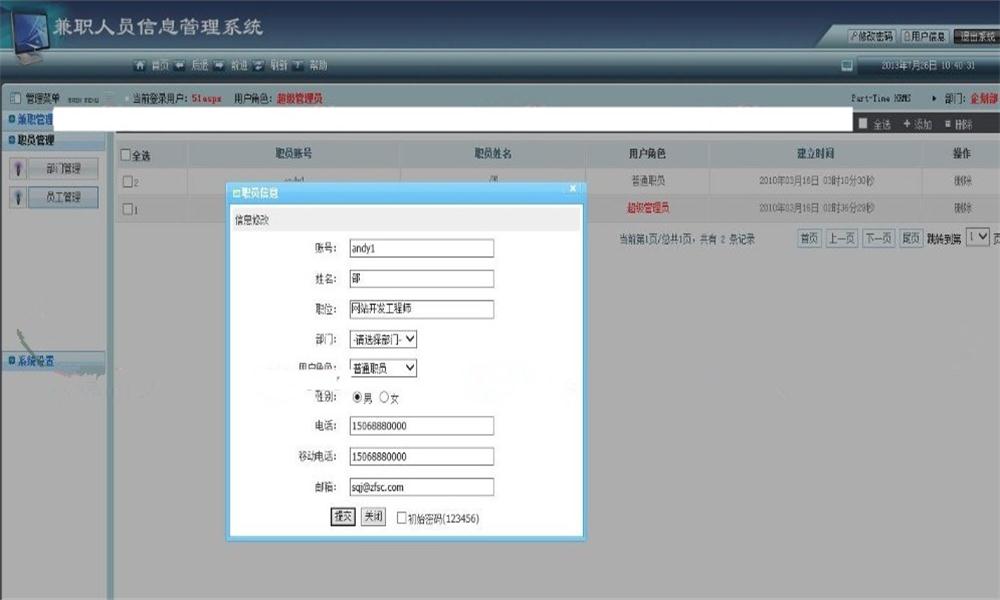Close the 职员信息 dialog with the X

tap(573, 188)
